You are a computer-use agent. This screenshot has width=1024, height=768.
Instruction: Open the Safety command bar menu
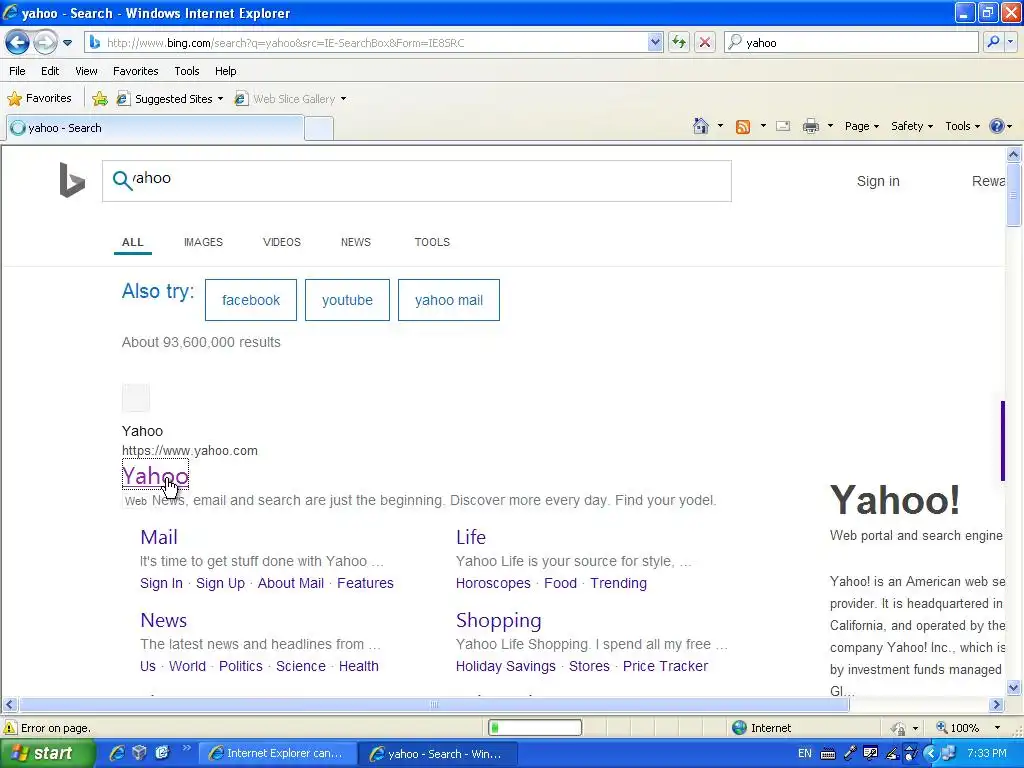point(912,126)
